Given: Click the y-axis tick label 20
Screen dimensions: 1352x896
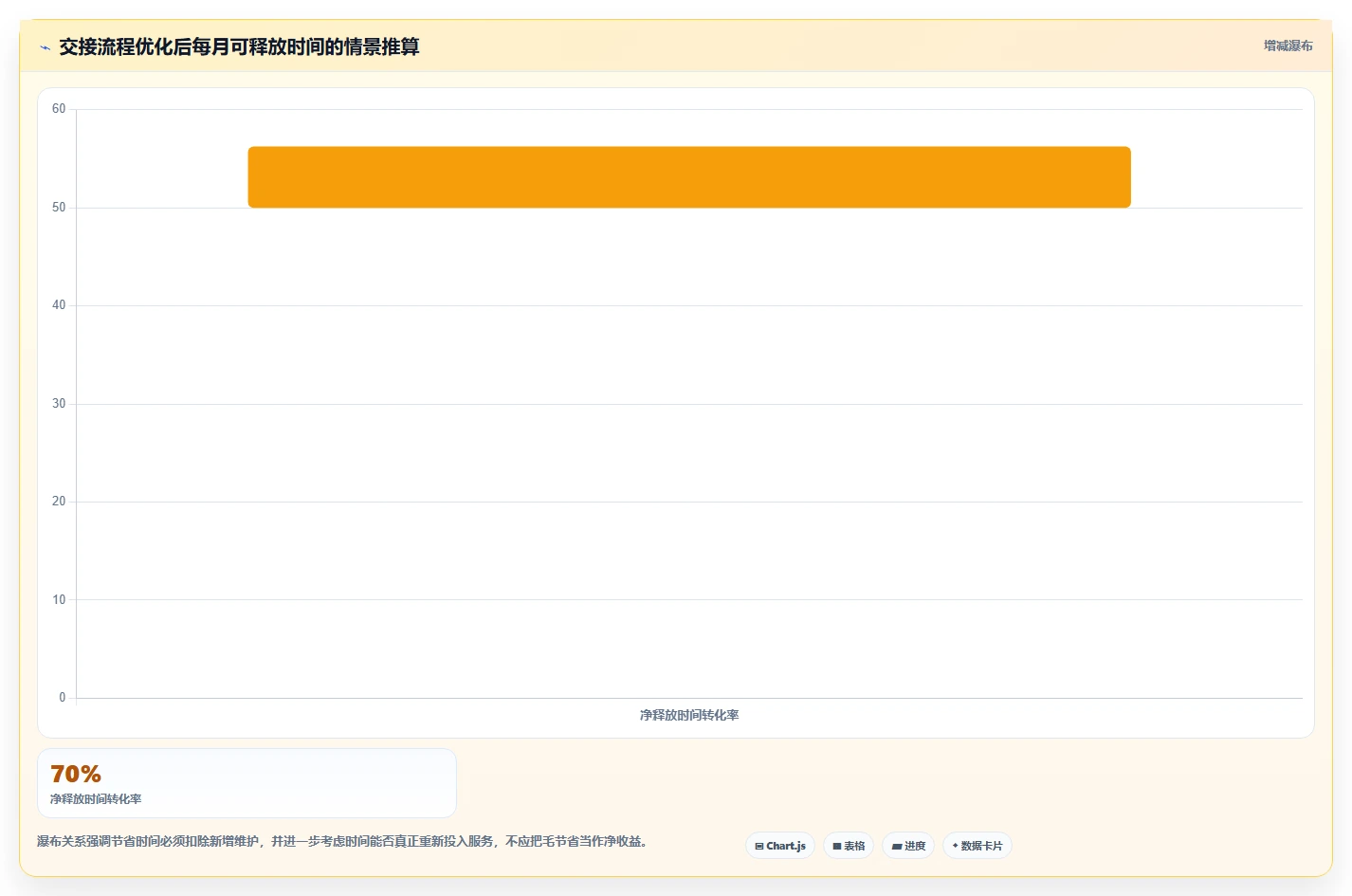Looking at the screenshot, I should tap(59, 502).
